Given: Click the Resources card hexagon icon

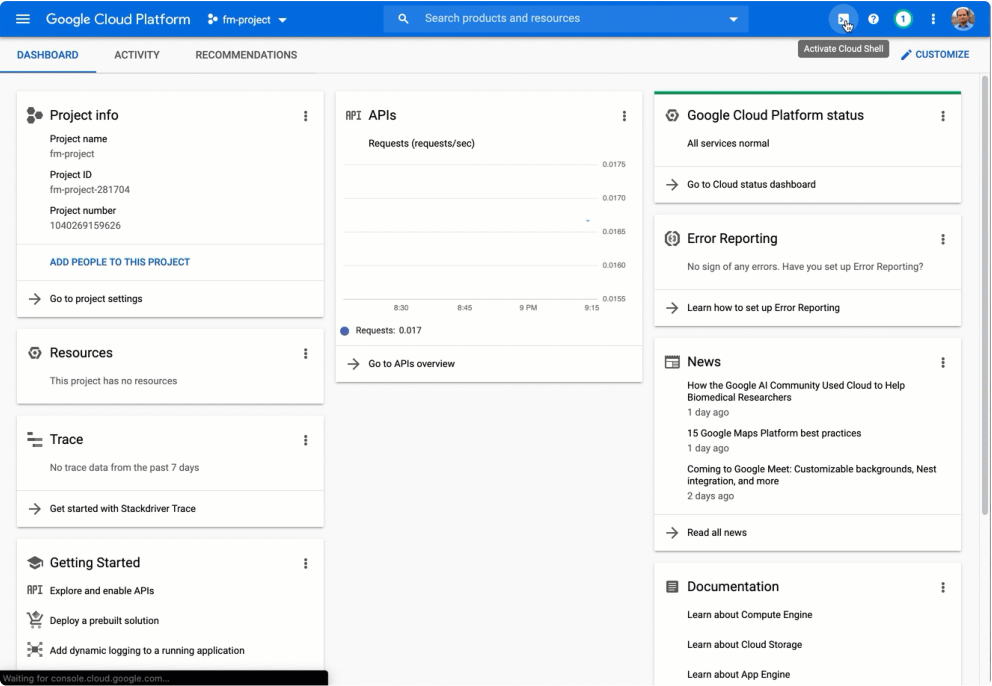Looking at the screenshot, I should coord(35,353).
